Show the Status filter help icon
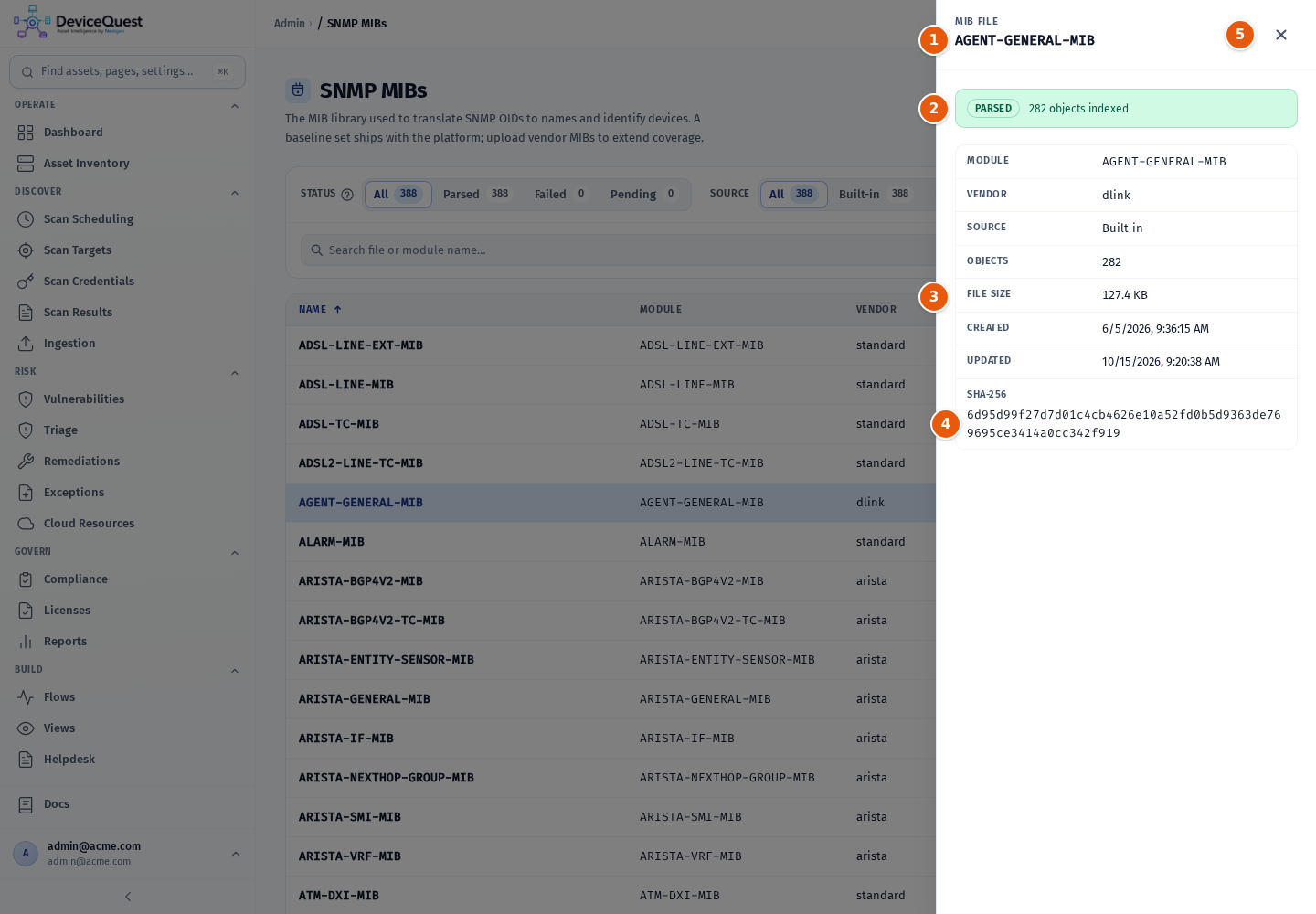Screen dimensions: 1316x914 click(x=347, y=195)
